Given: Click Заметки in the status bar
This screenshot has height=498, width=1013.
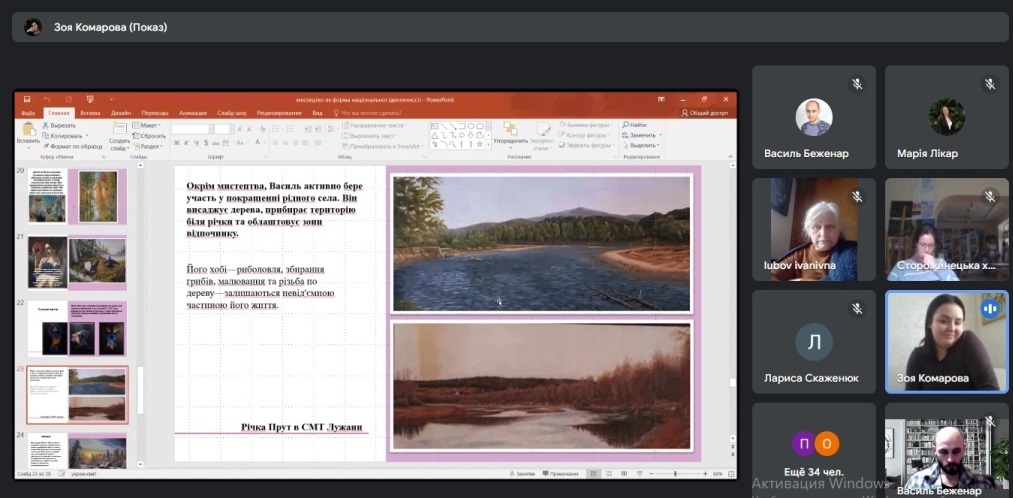Looking at the screenshot, I should [x=521, y=473].
